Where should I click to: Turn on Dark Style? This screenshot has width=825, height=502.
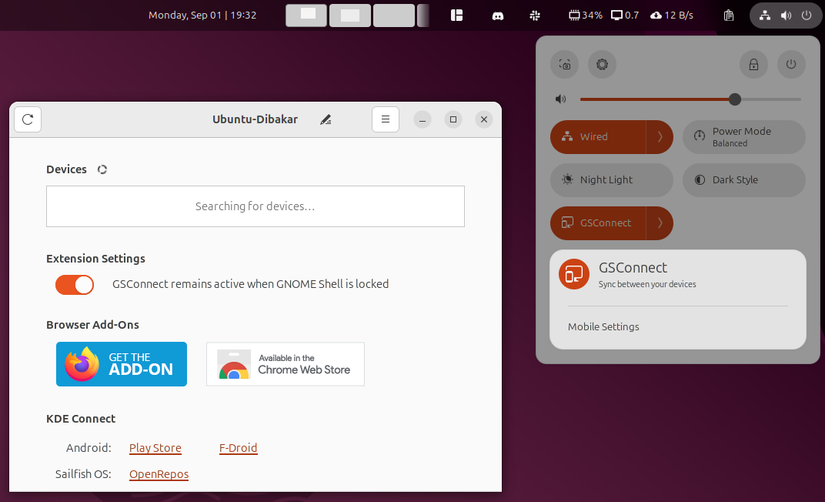point(744,180)
